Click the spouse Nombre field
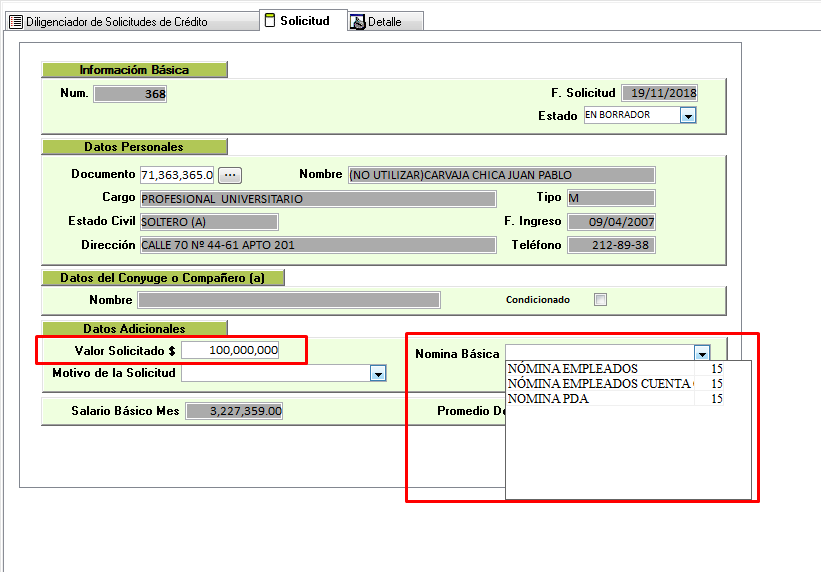Viewport: 821px width, 572px height. pyautogui.click(x=289, y=300)
